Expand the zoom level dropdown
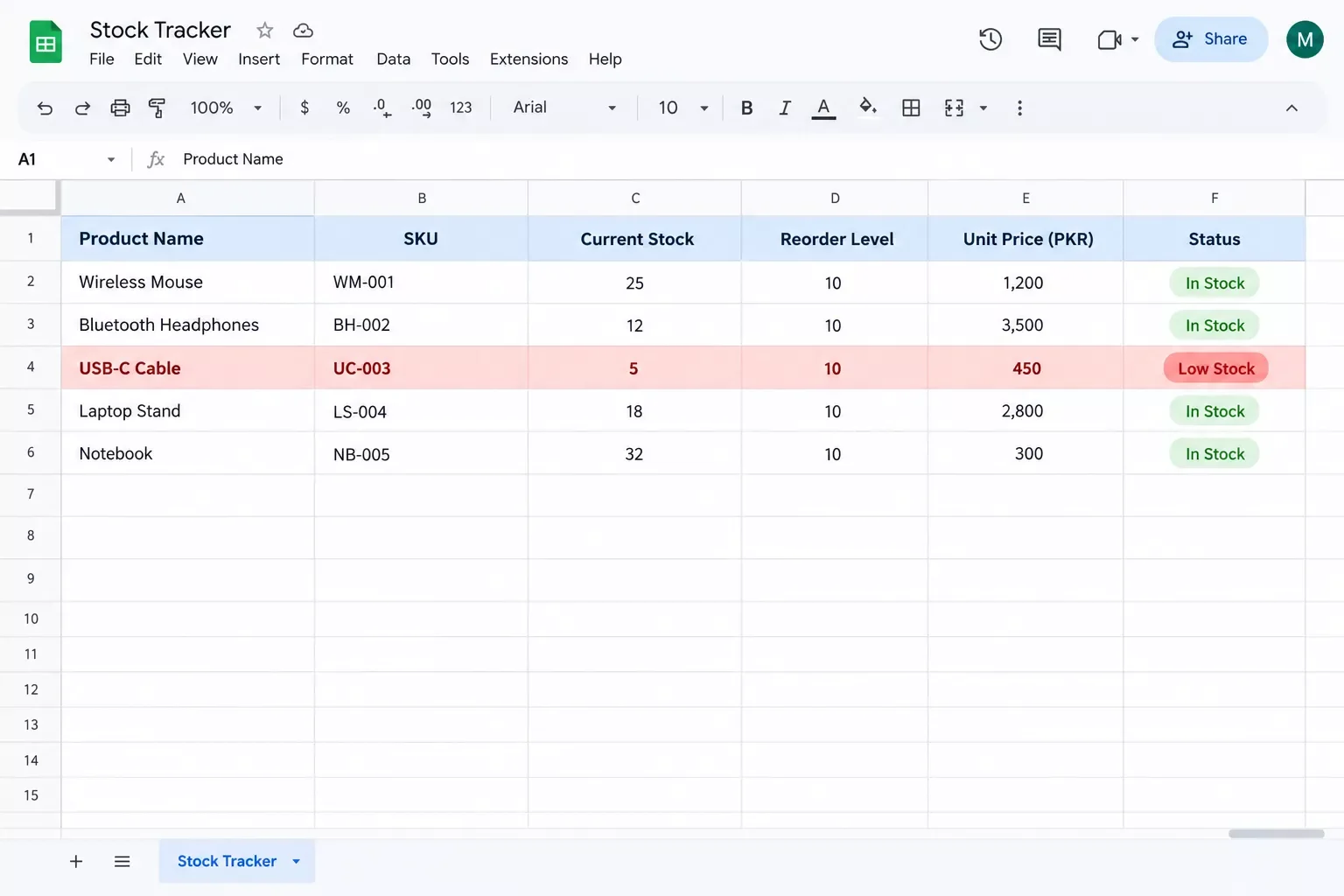The image size is (1344, 896). point(257,108)
